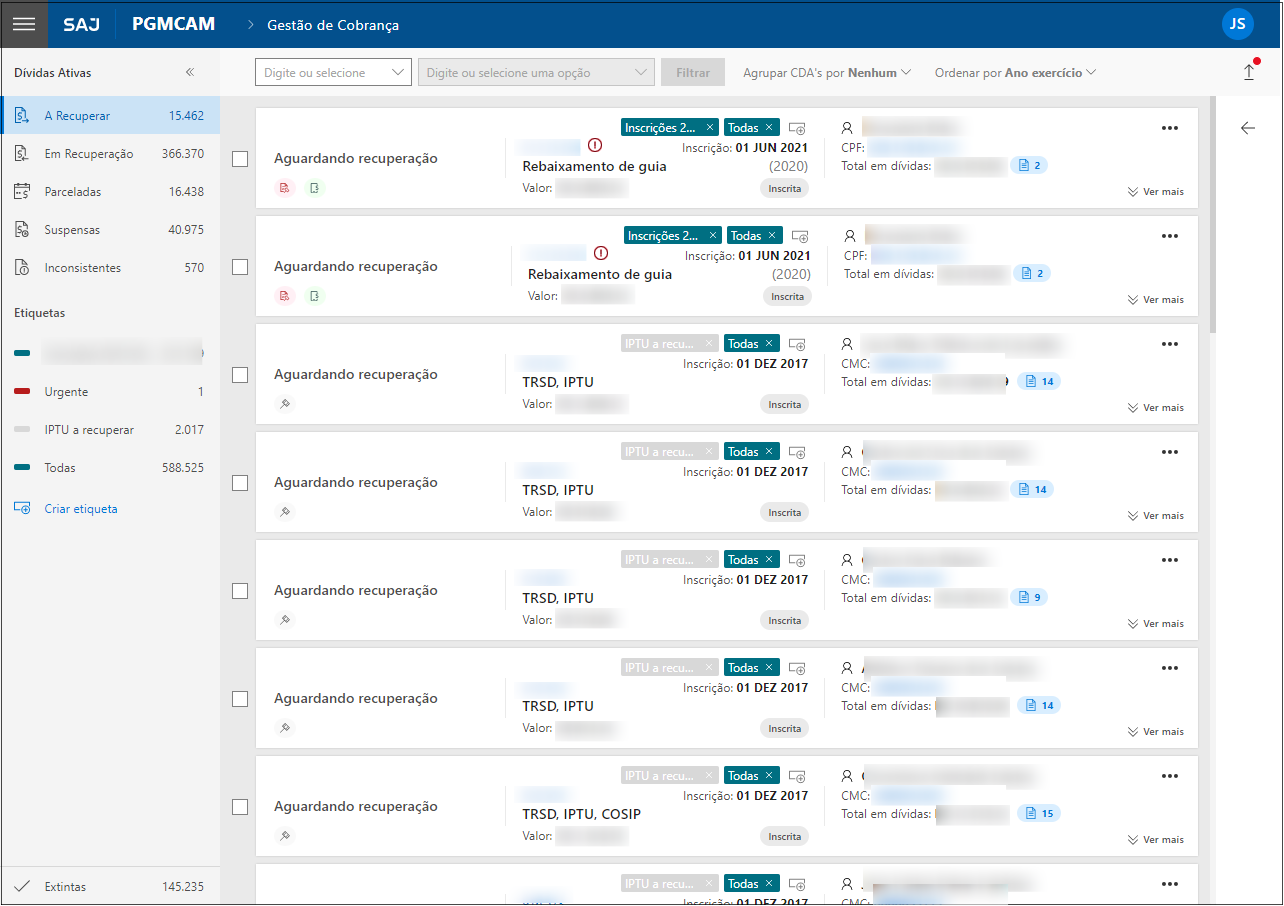Check the first debt card checkbox

(240, 159)
